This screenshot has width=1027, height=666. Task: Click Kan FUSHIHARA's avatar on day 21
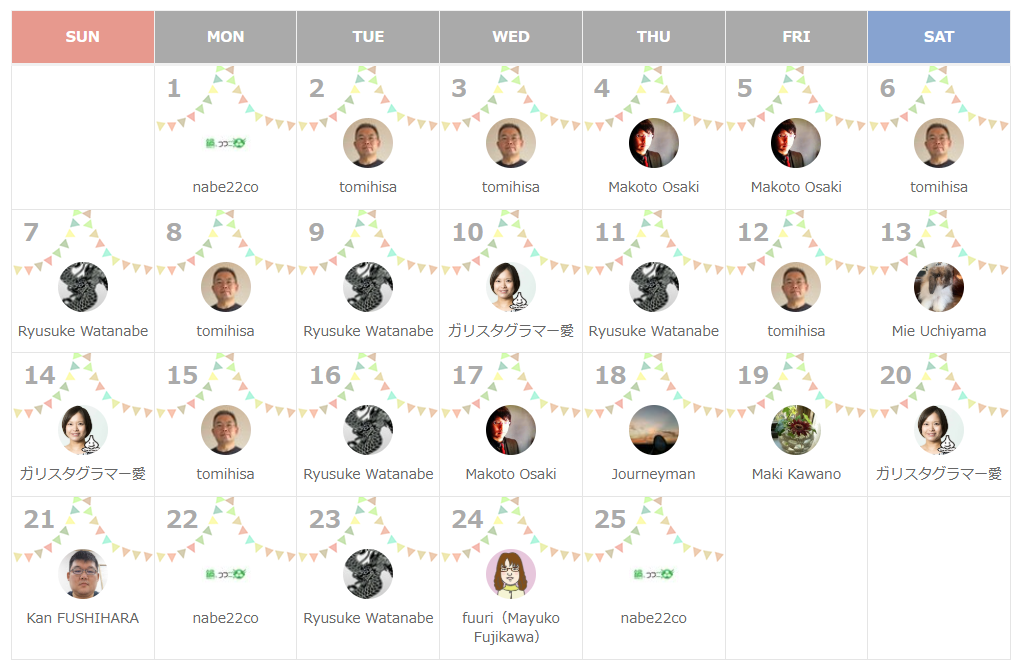click(x=83, y=574)
